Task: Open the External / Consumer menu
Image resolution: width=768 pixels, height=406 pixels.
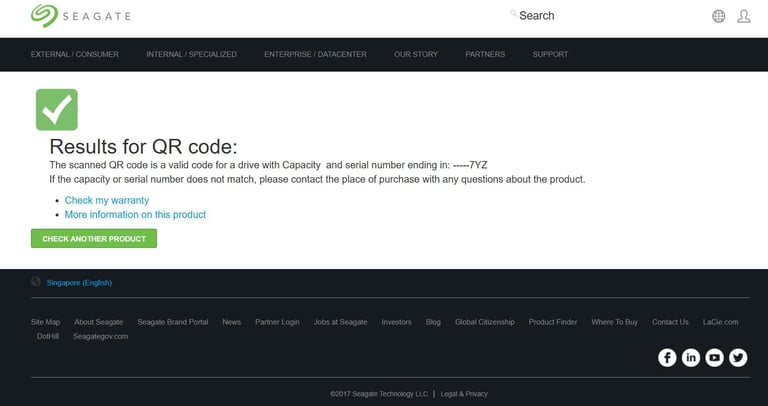Action: pos(74,54)
